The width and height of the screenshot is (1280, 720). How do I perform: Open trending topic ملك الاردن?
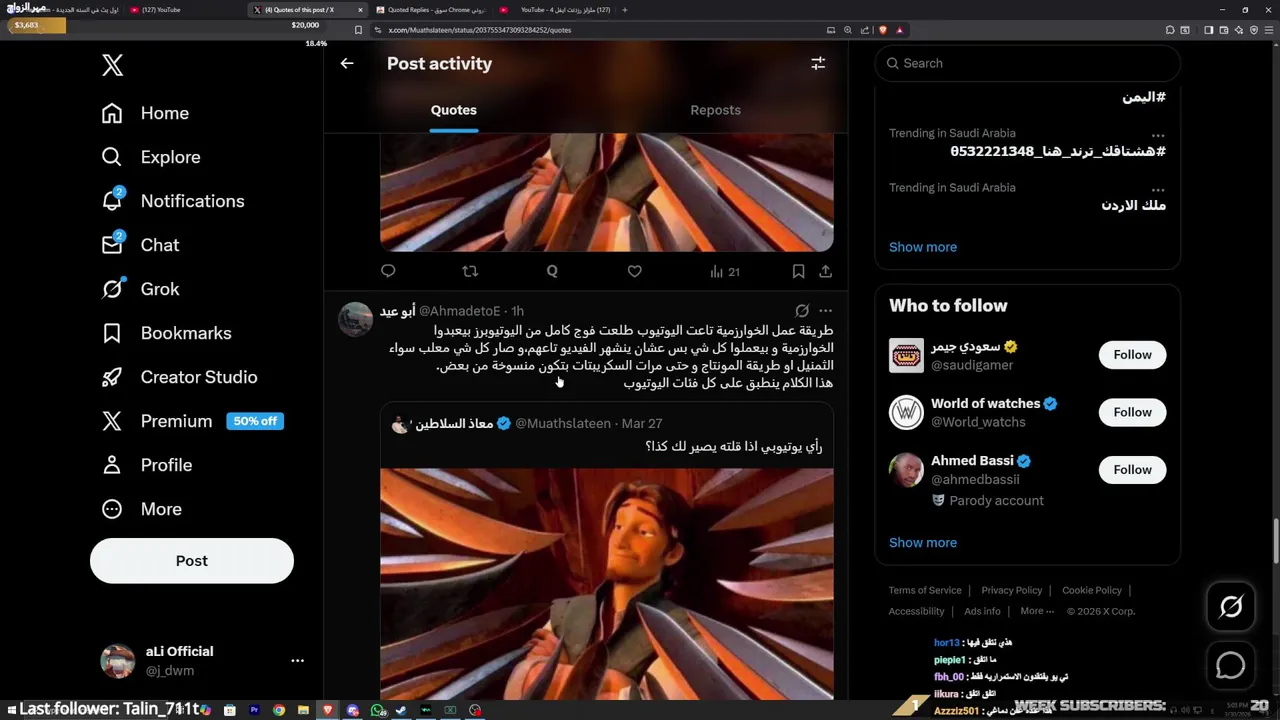tap(1134, 205)
